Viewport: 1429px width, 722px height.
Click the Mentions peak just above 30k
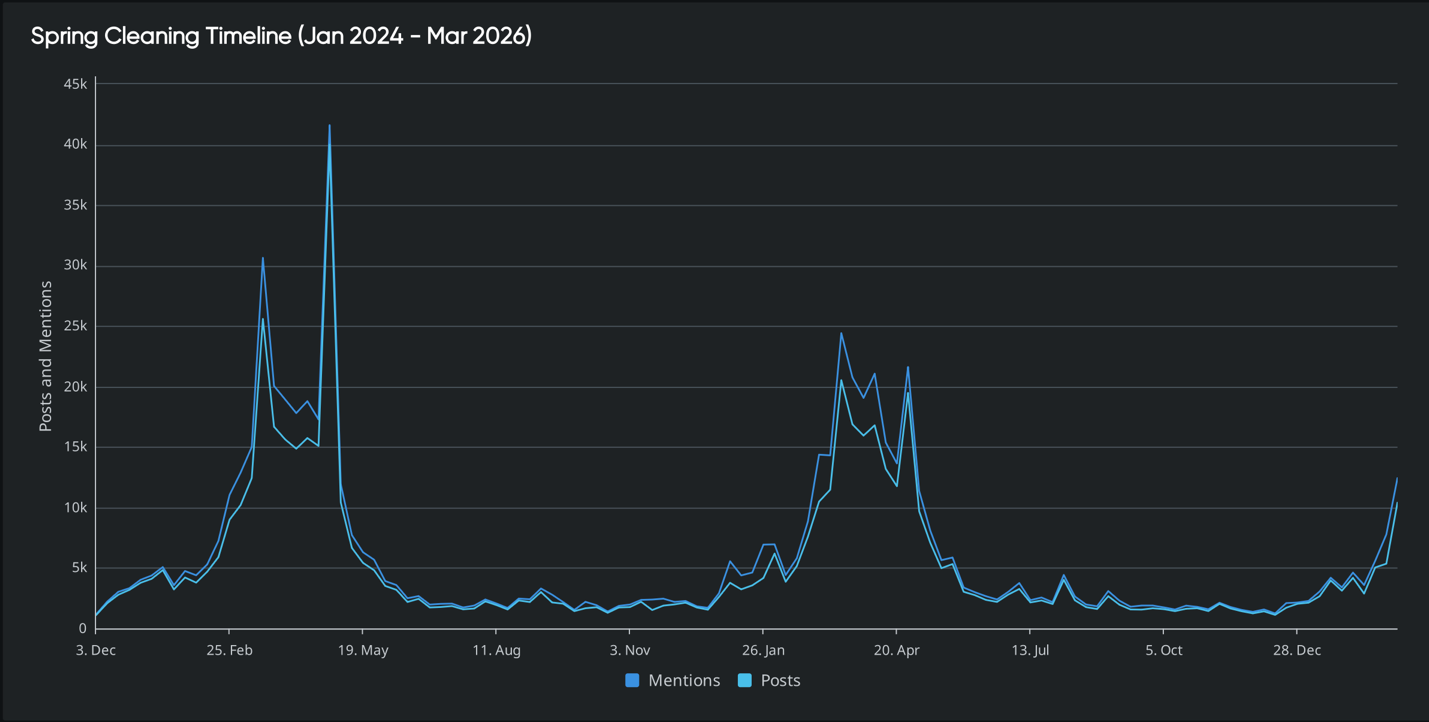tap(263, 258)
